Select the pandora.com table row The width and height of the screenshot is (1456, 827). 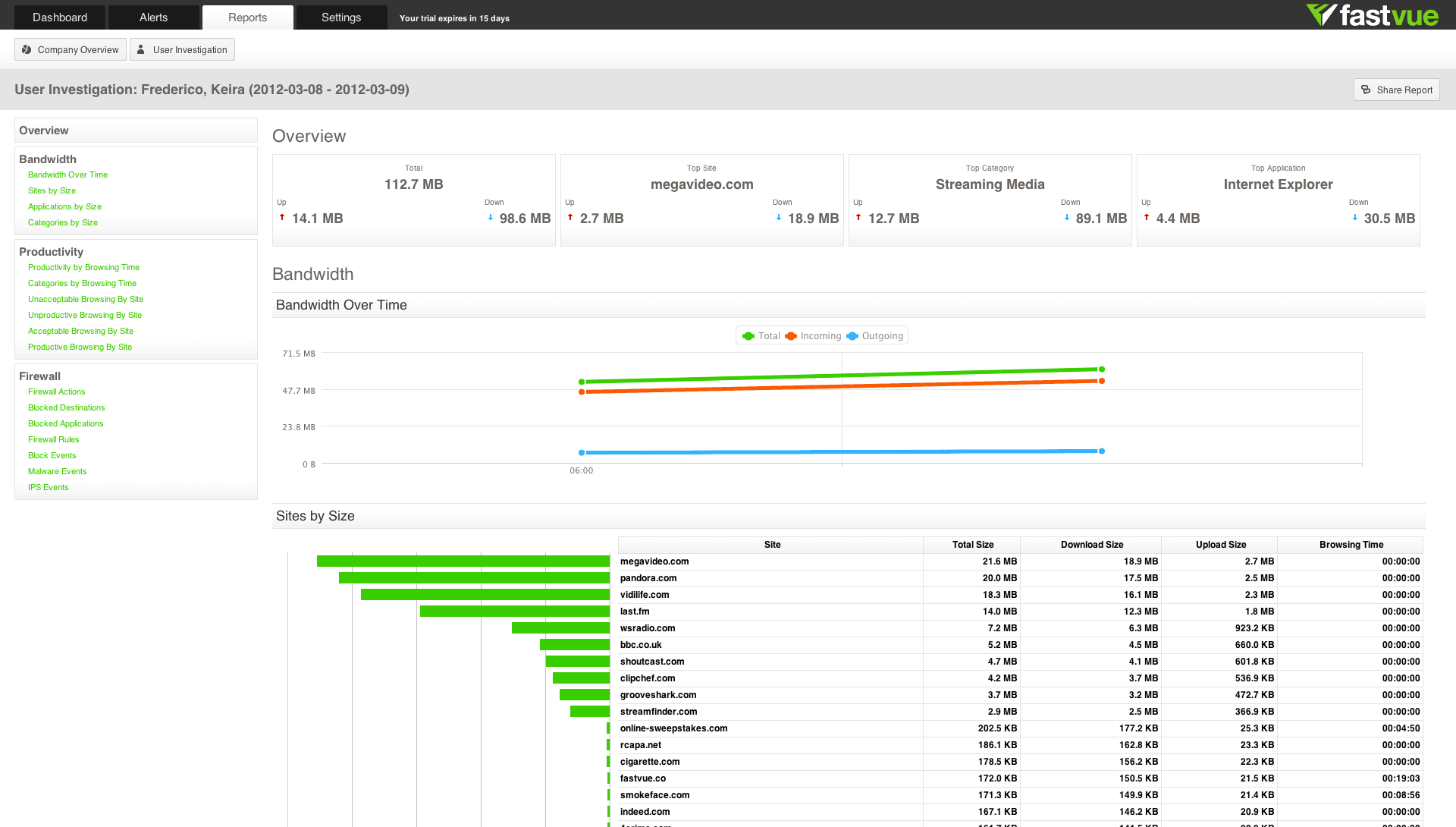pyautogui.click(x=1020, y=578)
